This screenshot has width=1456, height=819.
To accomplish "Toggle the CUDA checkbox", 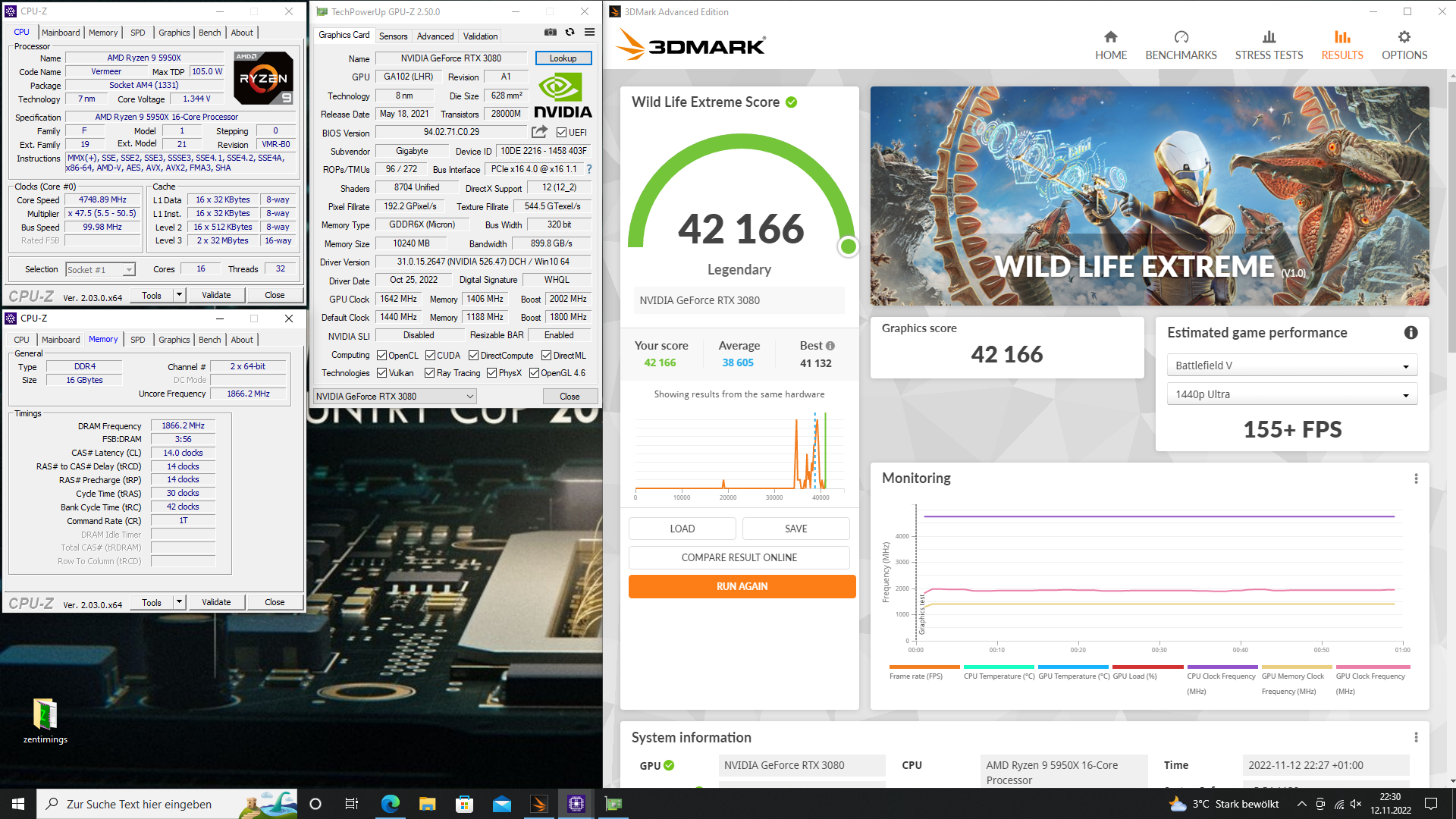I will coord(430,356).
